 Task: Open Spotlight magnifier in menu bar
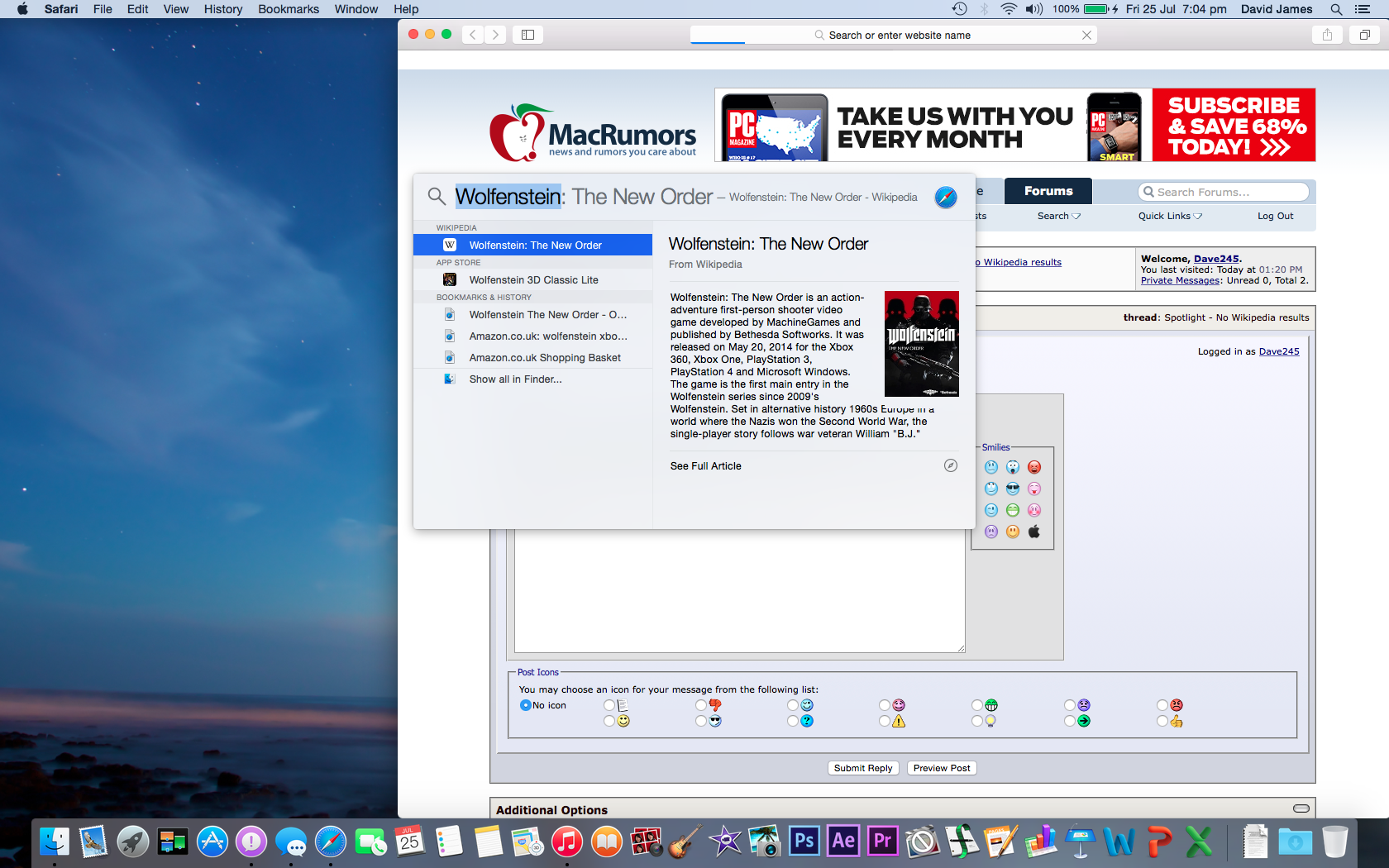pos(1336,9)
